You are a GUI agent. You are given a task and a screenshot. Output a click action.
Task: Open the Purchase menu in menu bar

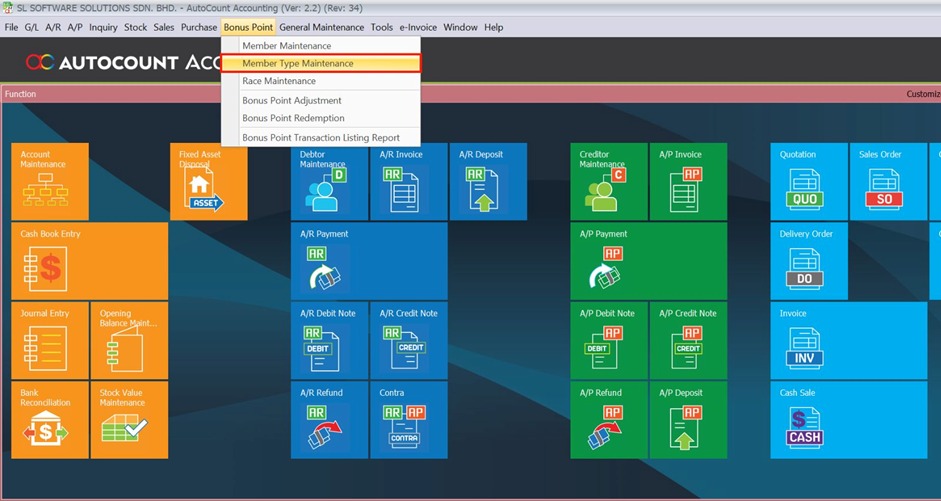(199, 27)
